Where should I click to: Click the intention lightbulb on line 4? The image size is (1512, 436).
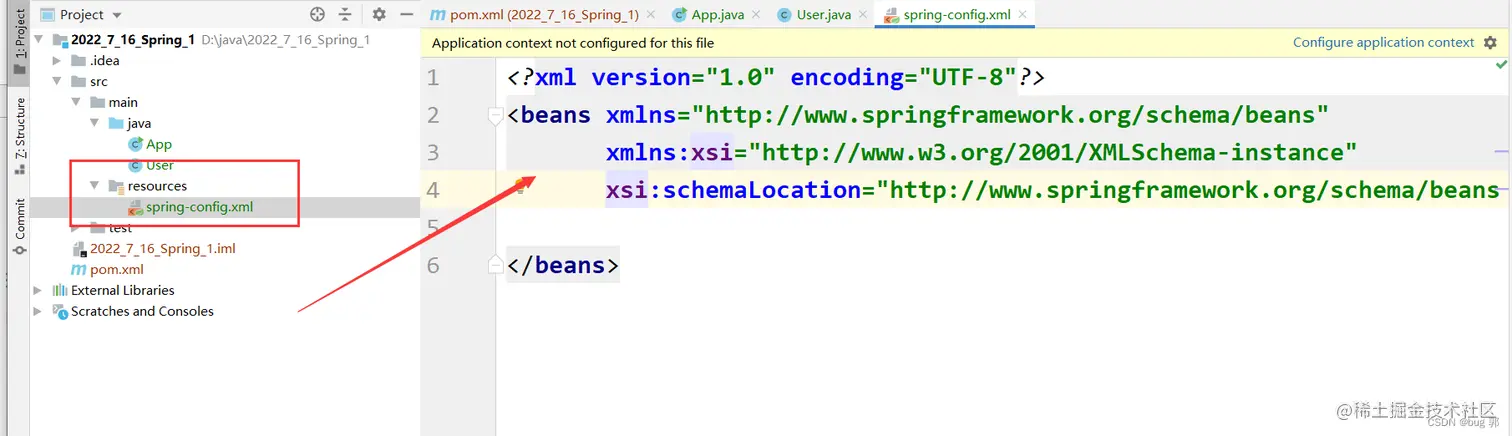coord(521,185)
